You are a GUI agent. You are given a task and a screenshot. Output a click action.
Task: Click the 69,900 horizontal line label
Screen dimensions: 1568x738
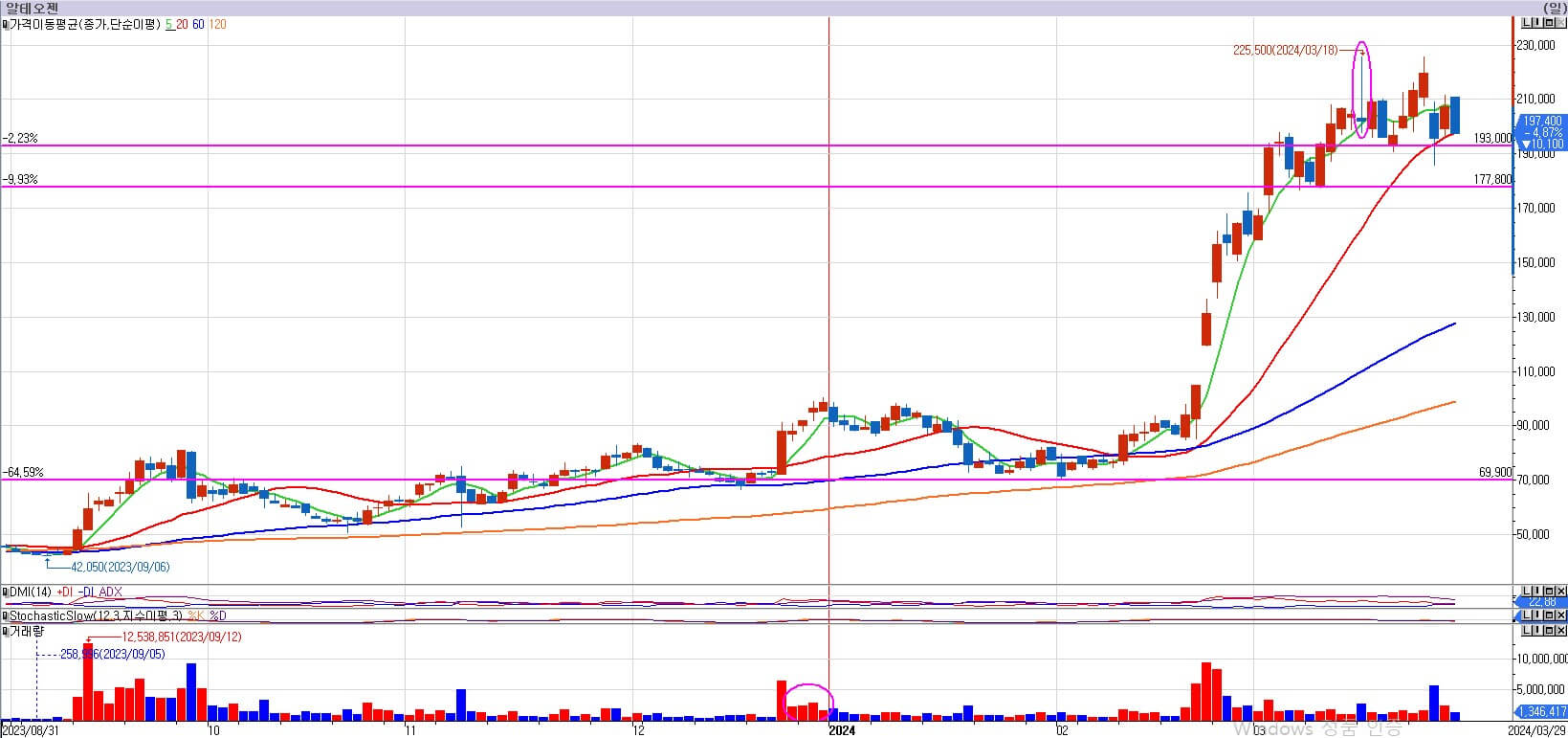(1495, 472)
